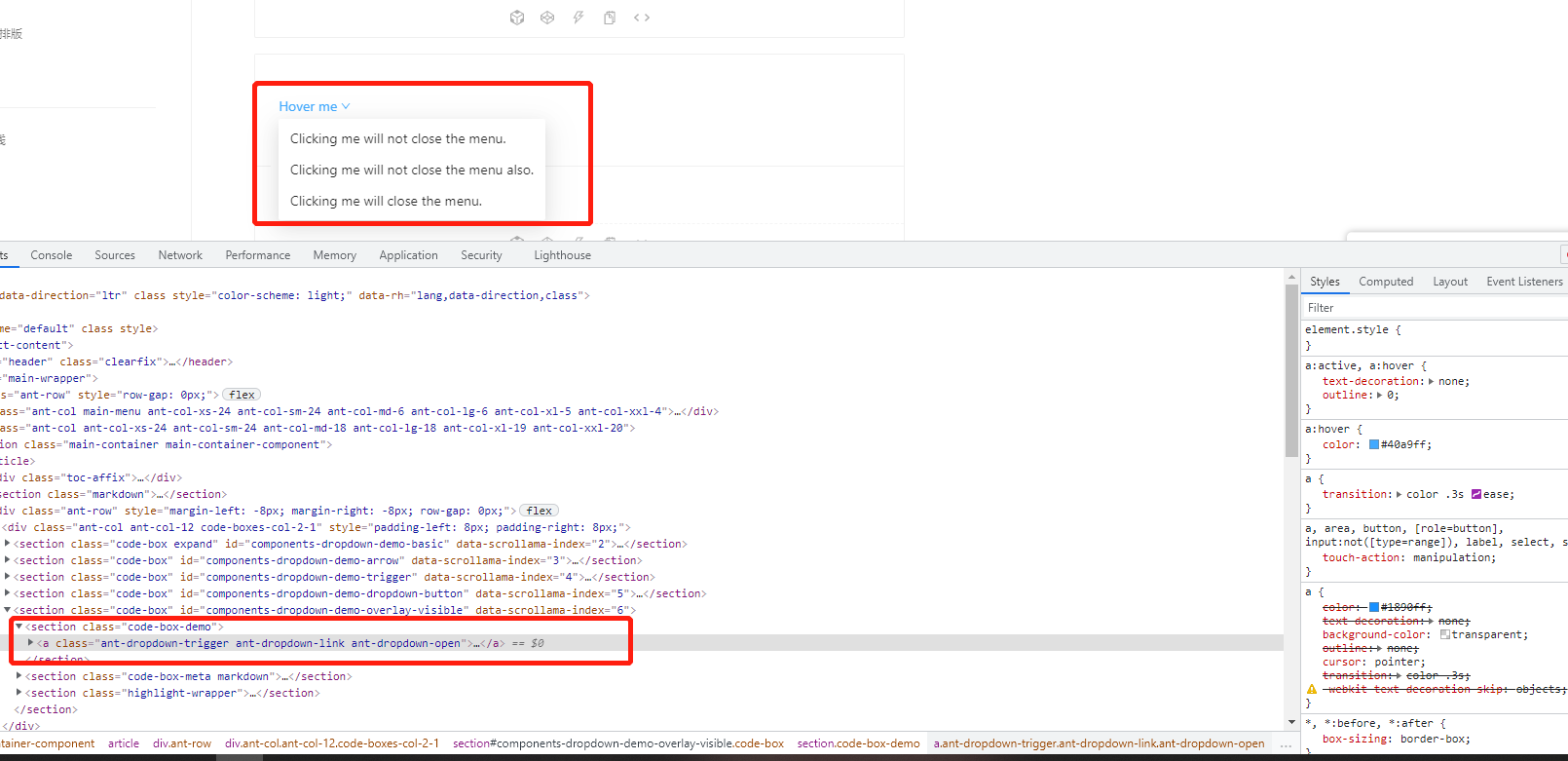Open the Hover me dropdown trigger
This screenshot has width=1568, height=761.
(x=315, y=106)
